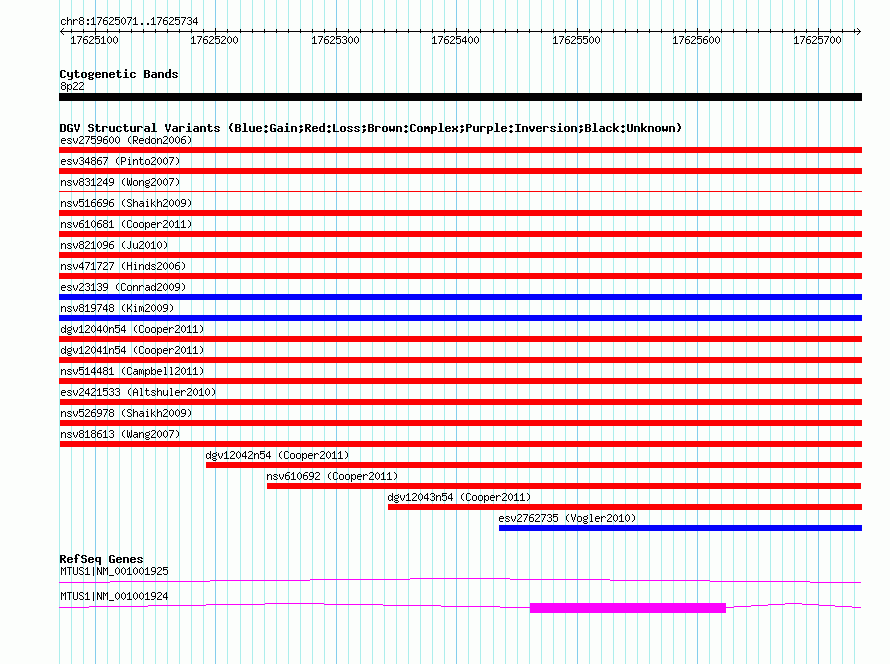890x664 pixels.
Task: Click the magenta exon block of NM_001001924
Action: [x=628, y=608]
